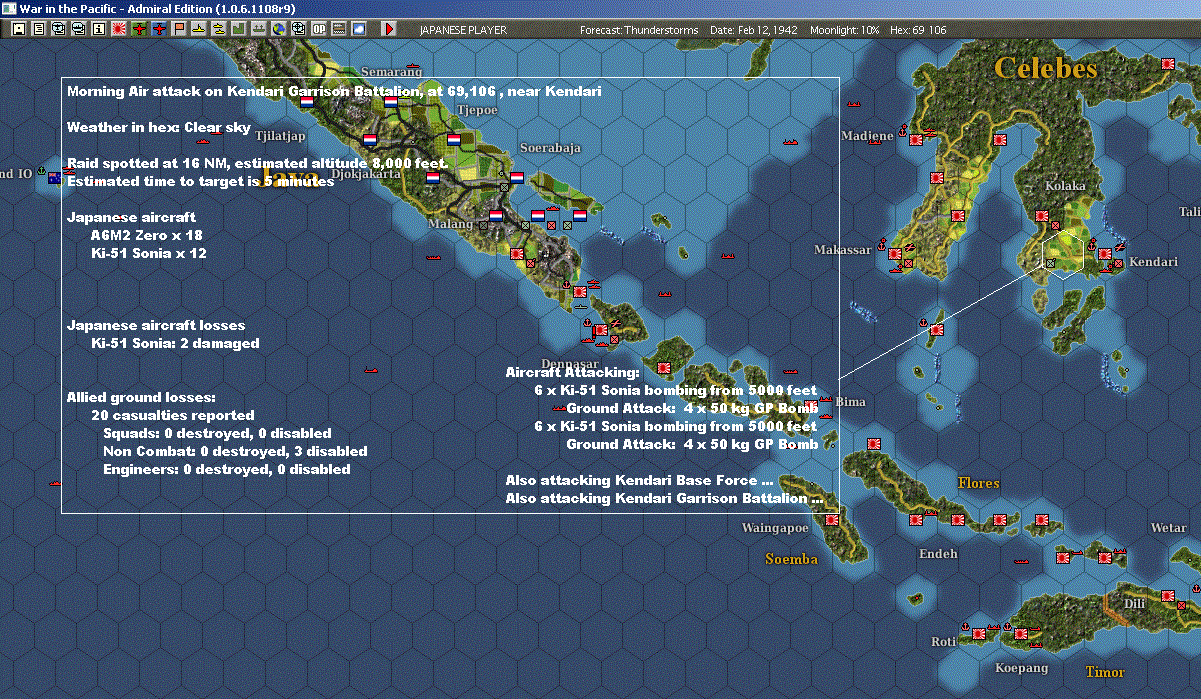Click 'Date: Feb 12, 1942' in status bar
Image resolution: width=1201 pixels, height=699 pixels.
[x=756, y=30]
